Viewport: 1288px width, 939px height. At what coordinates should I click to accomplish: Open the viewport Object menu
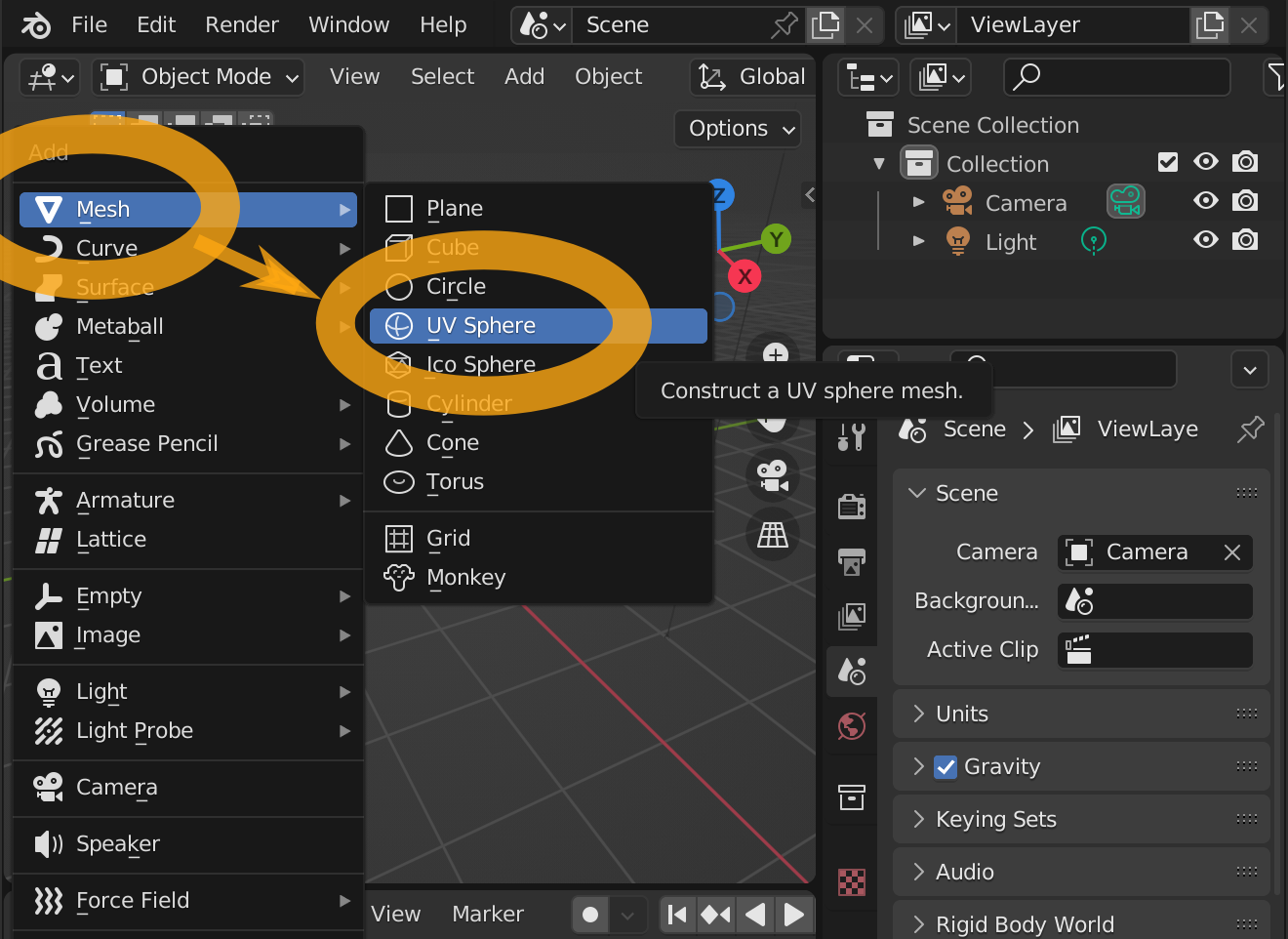coord(608,77)
